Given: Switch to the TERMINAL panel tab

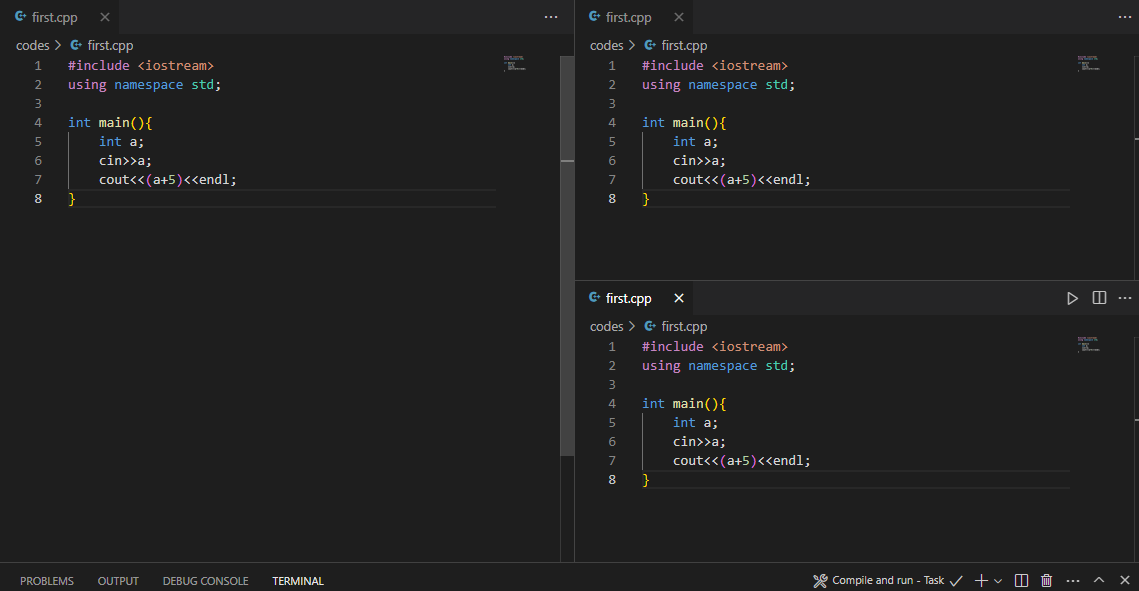Looking at the screenshot, I should (298, 581).
